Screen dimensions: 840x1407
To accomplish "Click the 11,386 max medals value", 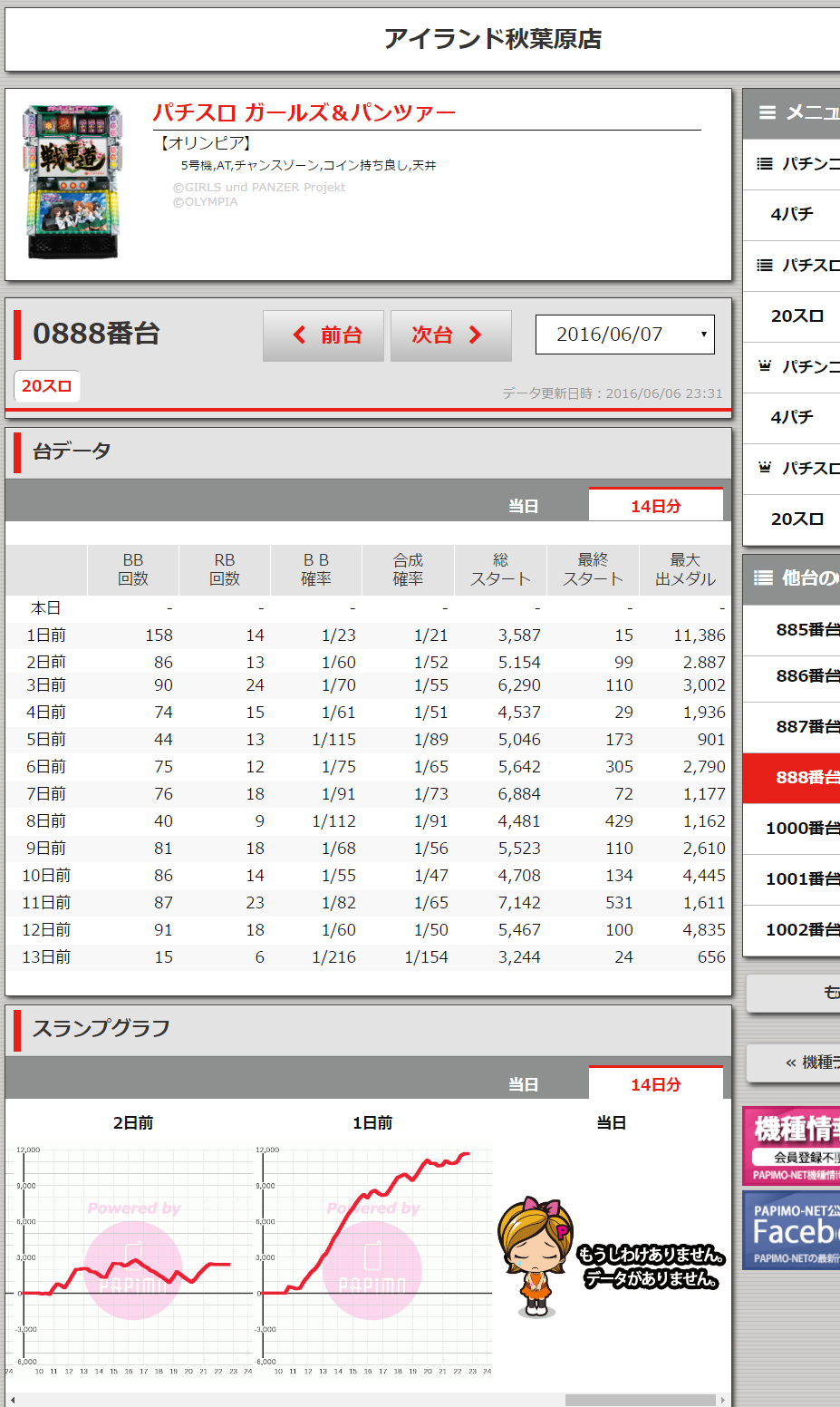I will click(x=700, y=636).
